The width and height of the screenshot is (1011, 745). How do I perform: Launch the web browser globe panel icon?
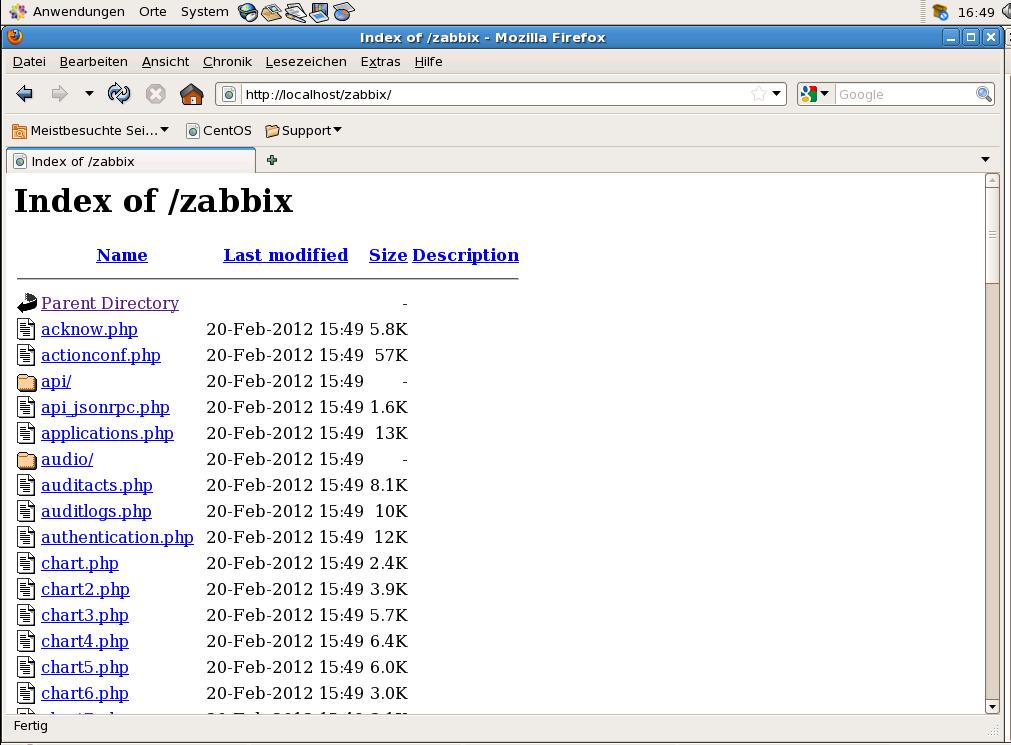(248, 12)
